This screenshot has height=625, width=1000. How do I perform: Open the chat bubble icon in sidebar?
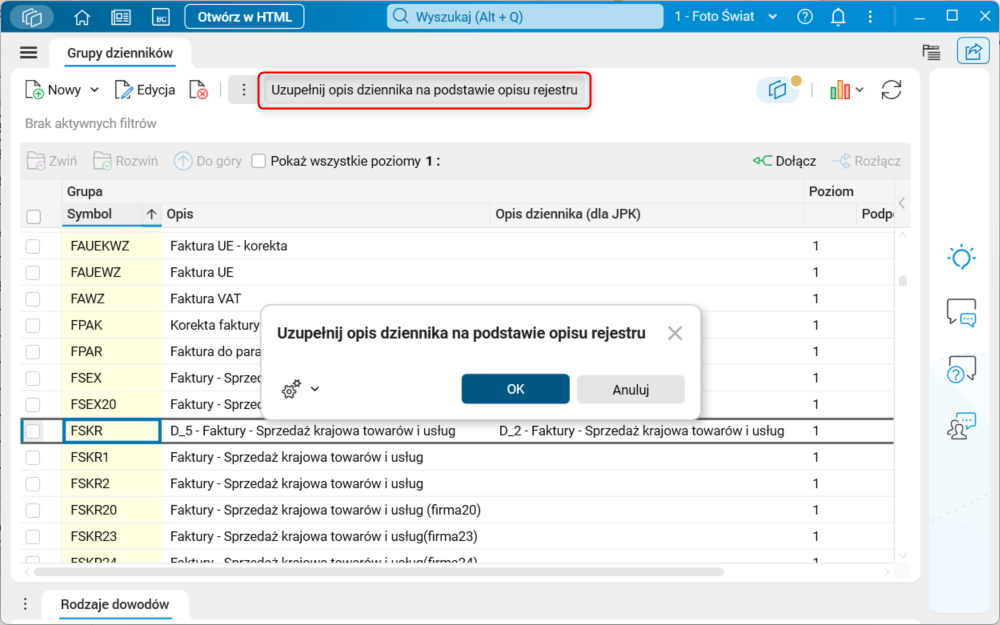click(x=961, y=313)
